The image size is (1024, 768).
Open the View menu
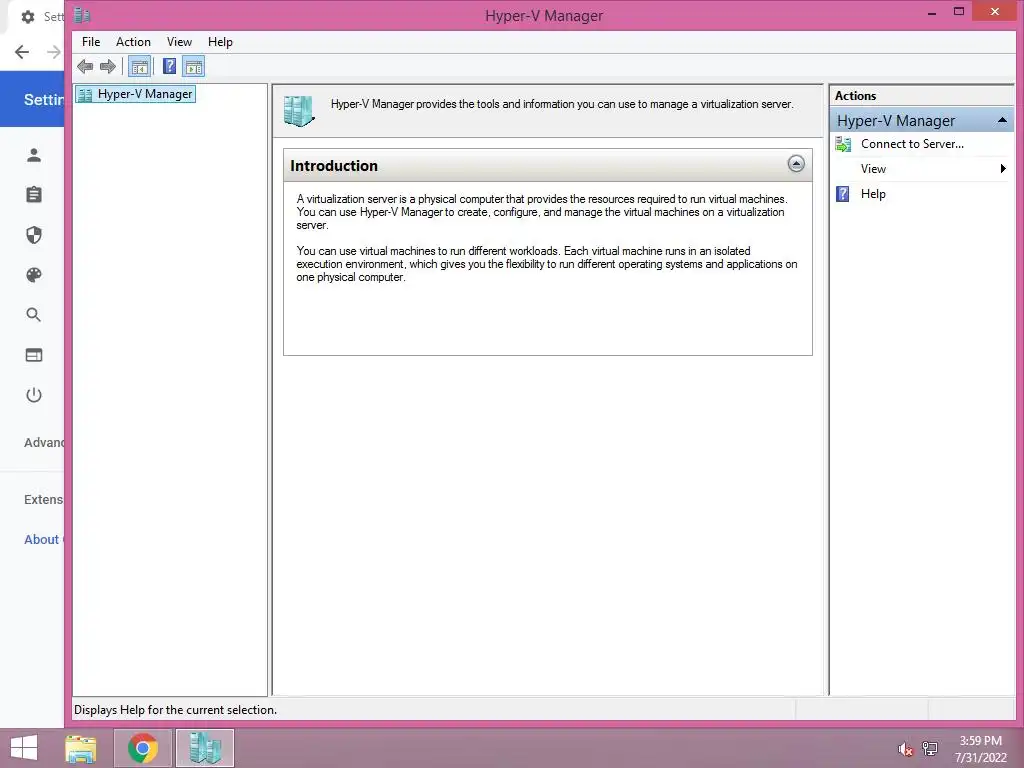179,42
